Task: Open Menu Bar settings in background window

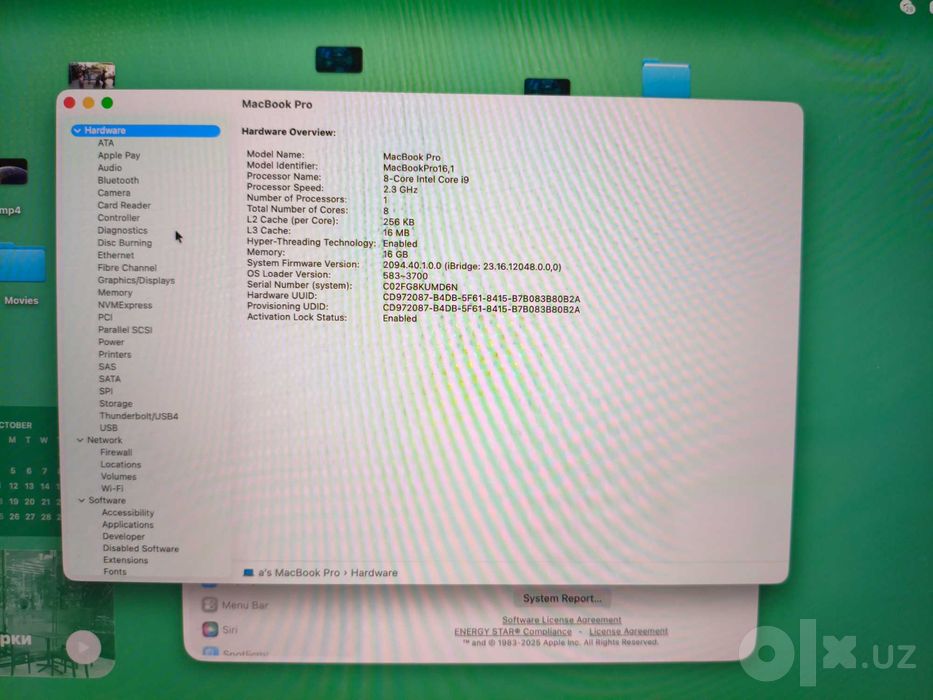Action: pos(236,605)
